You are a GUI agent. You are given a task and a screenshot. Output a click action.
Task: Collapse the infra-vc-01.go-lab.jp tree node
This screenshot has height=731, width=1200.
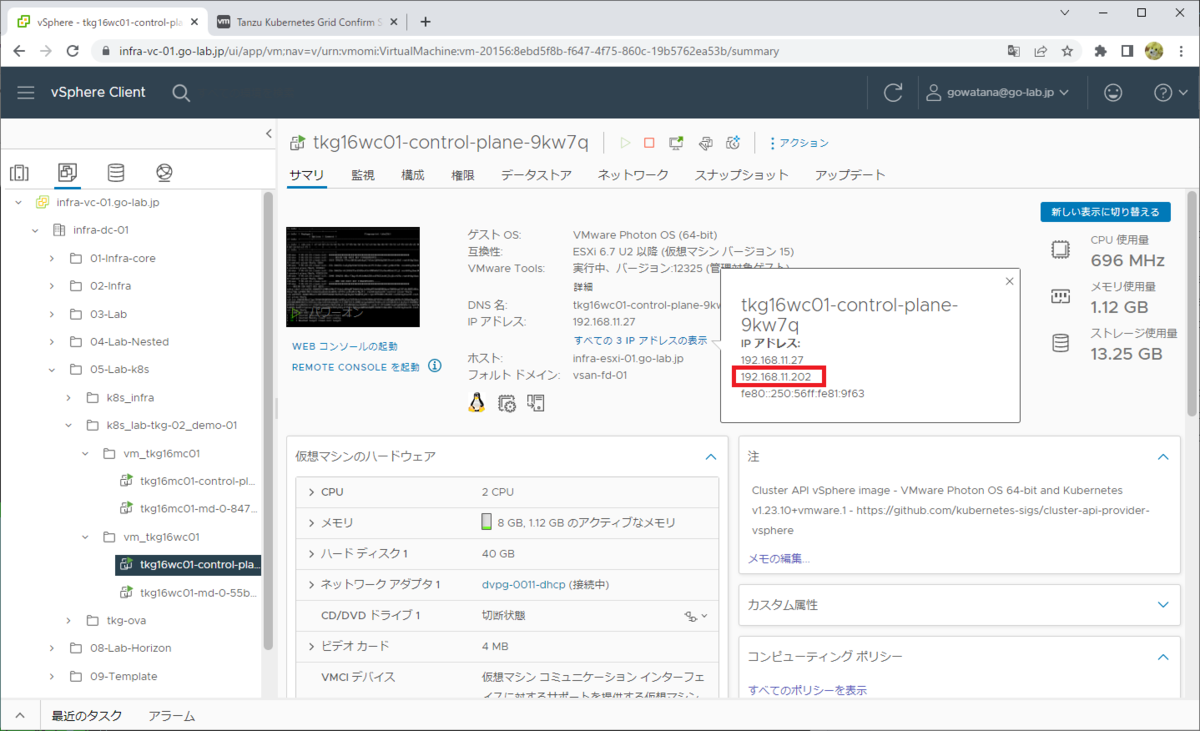[x=19, y=202]
